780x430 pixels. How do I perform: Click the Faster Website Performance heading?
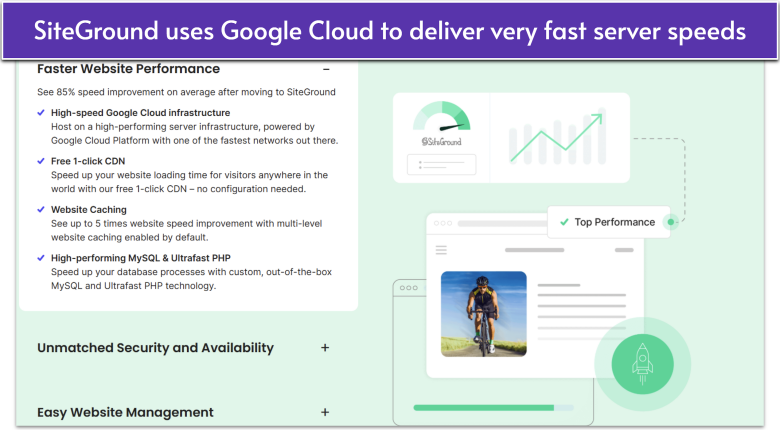click(128, 69)
